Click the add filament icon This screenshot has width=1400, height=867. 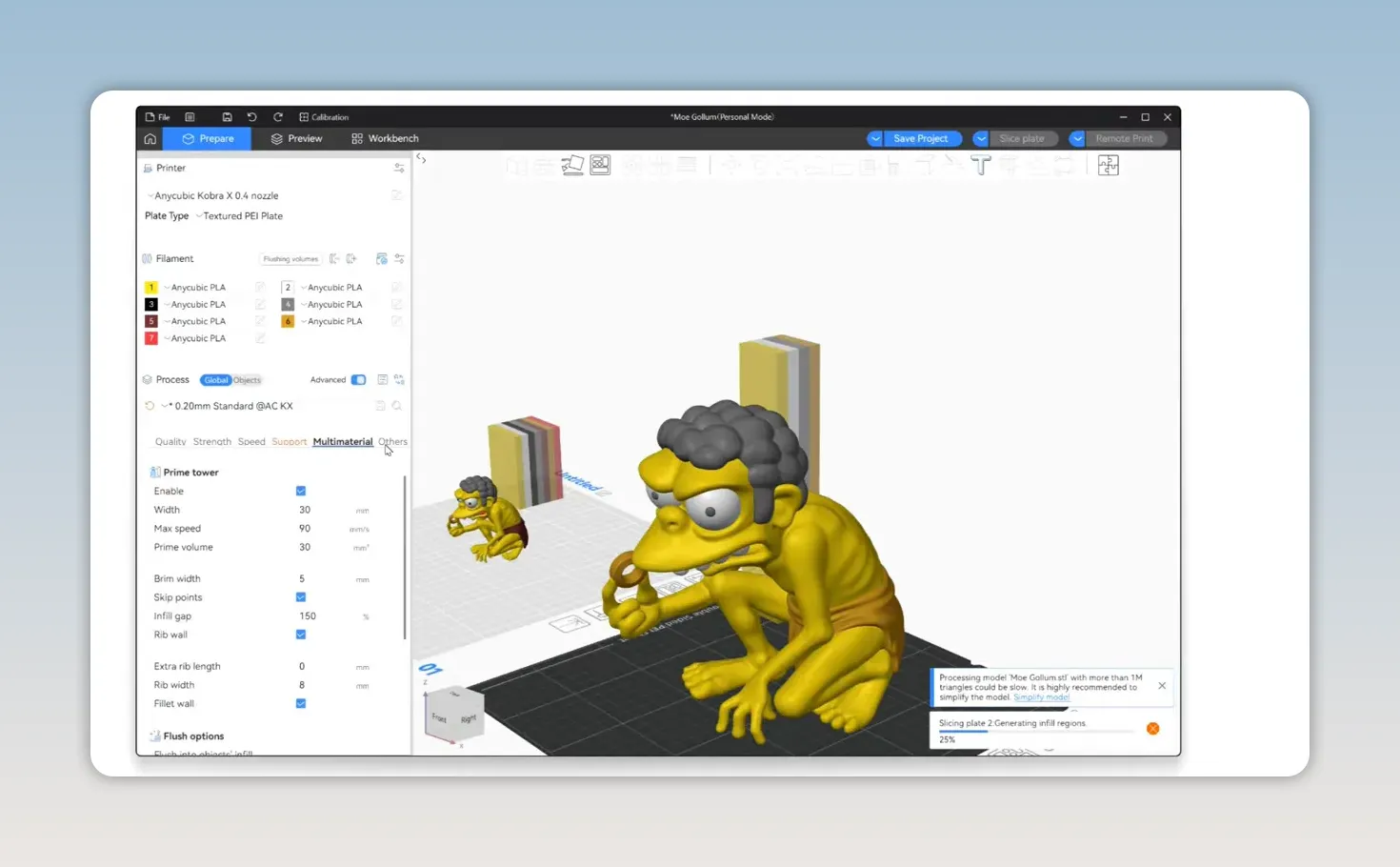tap(351, 259)
